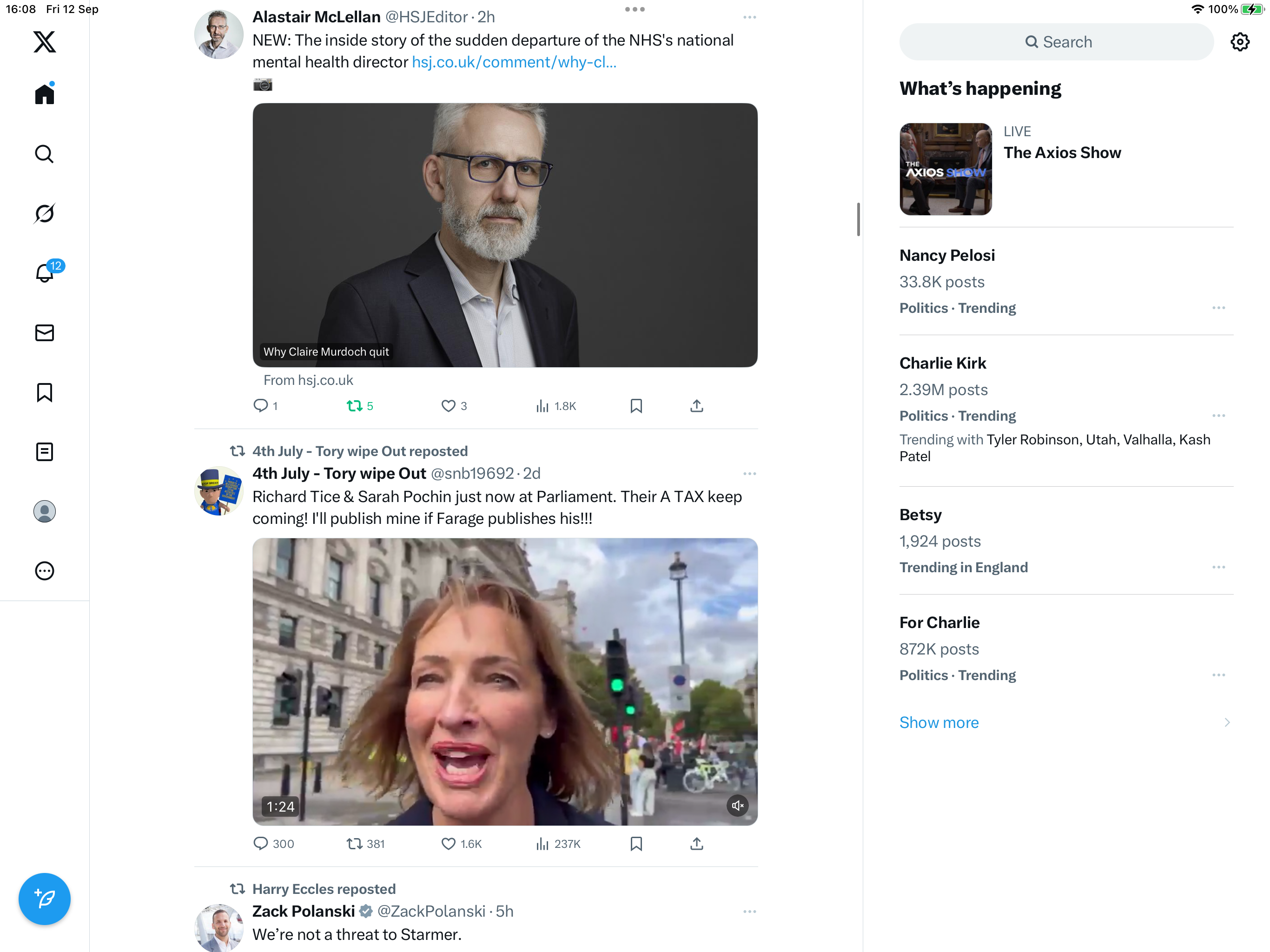Image resolution: width=1270 pixels, height=952 pixels.
Task: Open notifications bell with 12 badge
Action: coord(44,273)
